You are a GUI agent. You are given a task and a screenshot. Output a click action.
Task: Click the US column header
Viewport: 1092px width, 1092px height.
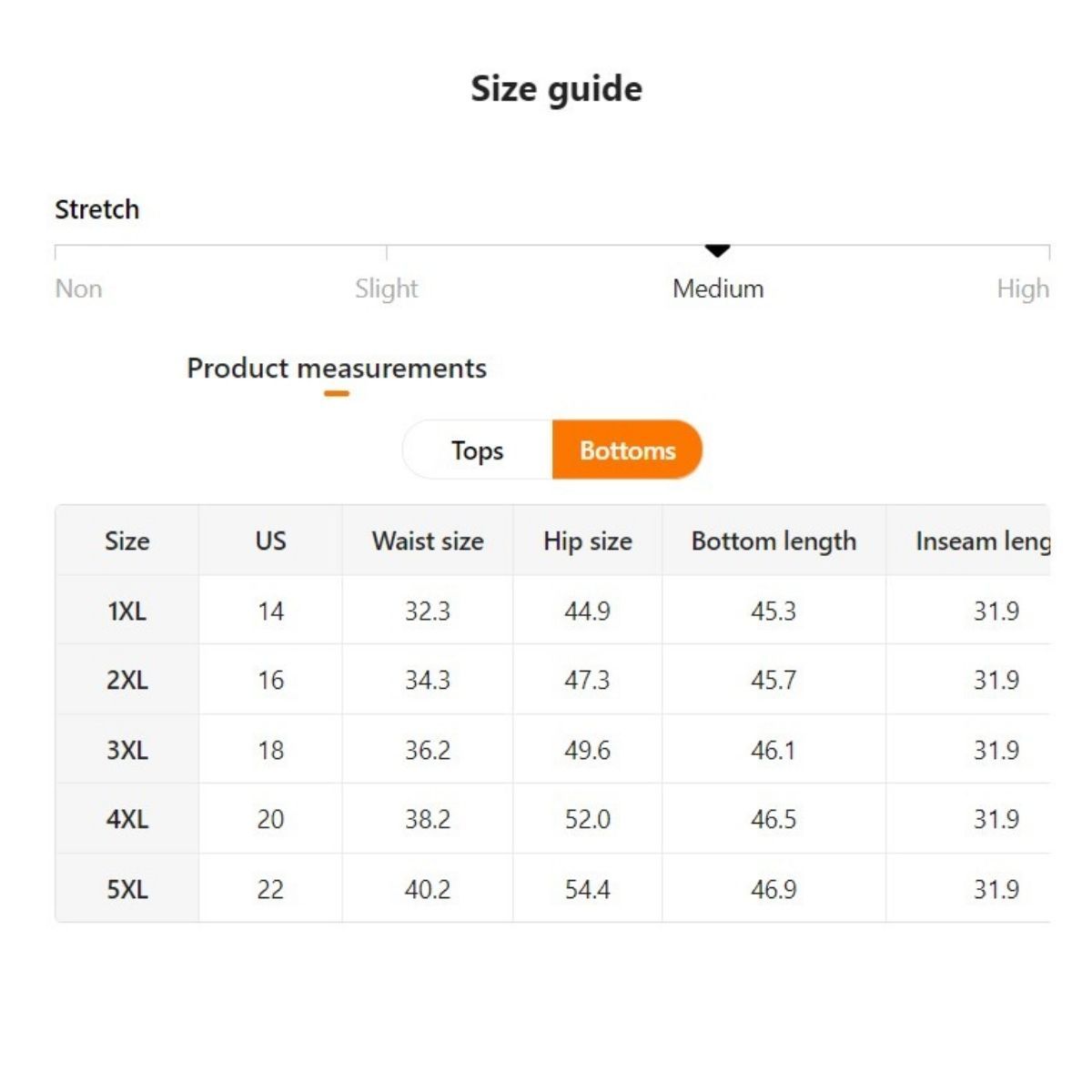click(x=270, y=541)
